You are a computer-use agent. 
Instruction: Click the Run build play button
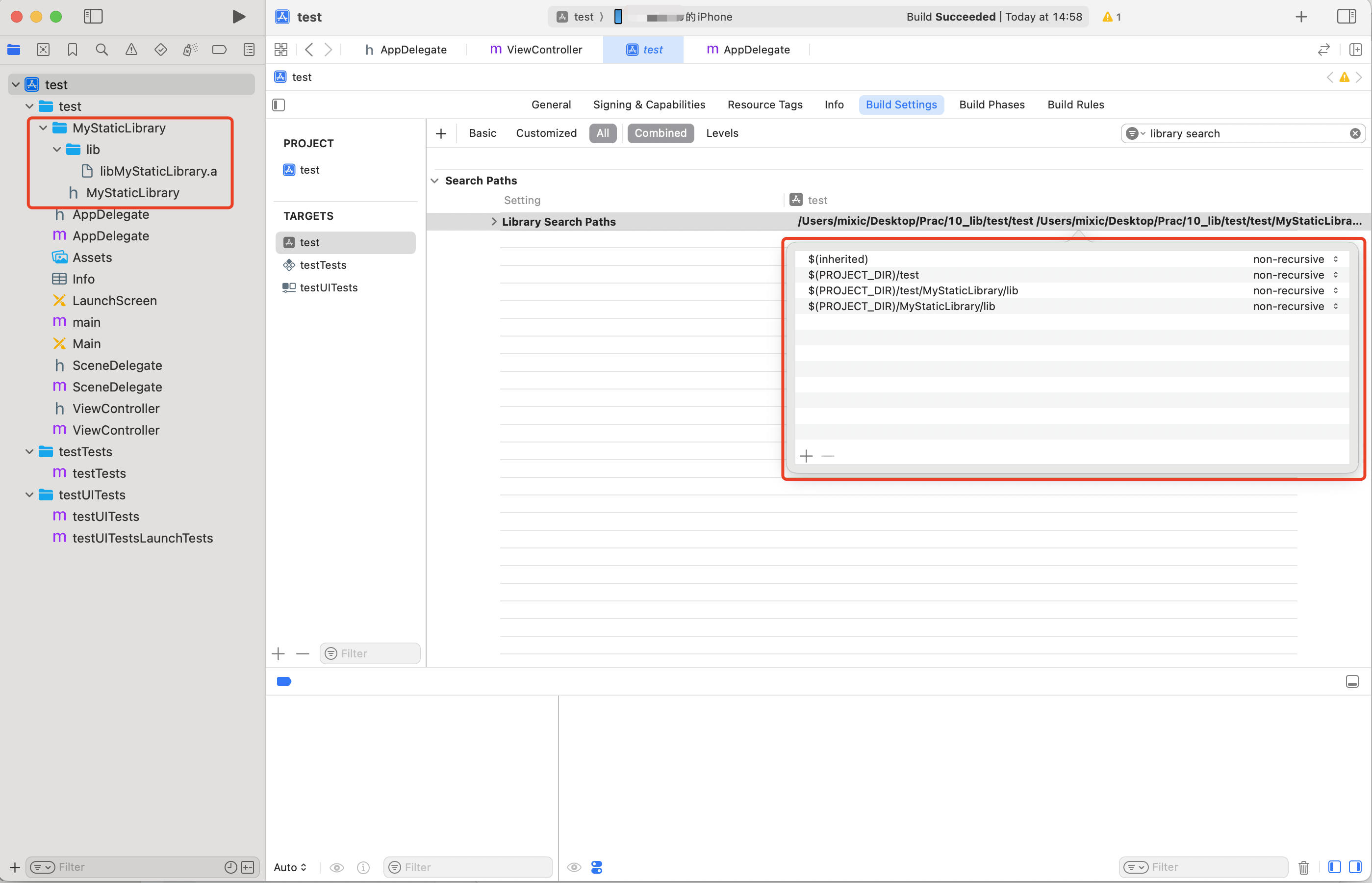coord(239,17)
